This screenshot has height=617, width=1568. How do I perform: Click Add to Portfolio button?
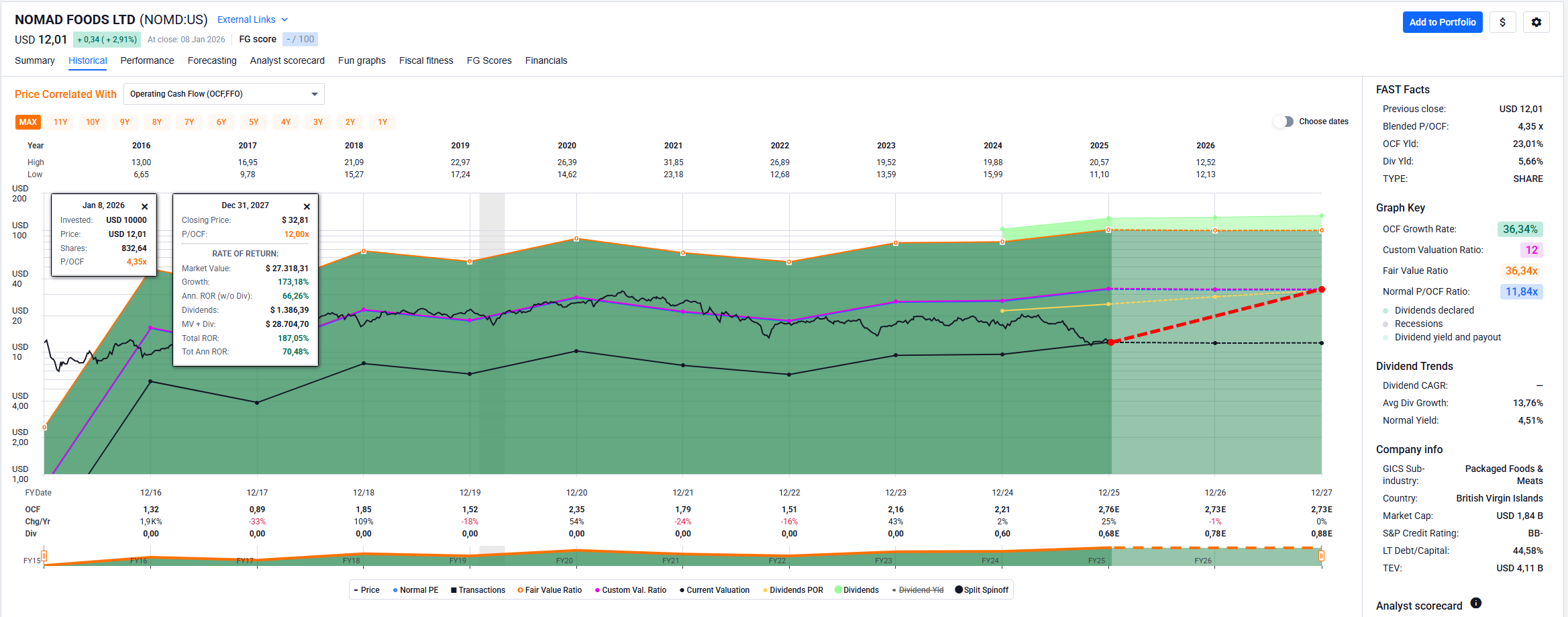point(1442,22)
